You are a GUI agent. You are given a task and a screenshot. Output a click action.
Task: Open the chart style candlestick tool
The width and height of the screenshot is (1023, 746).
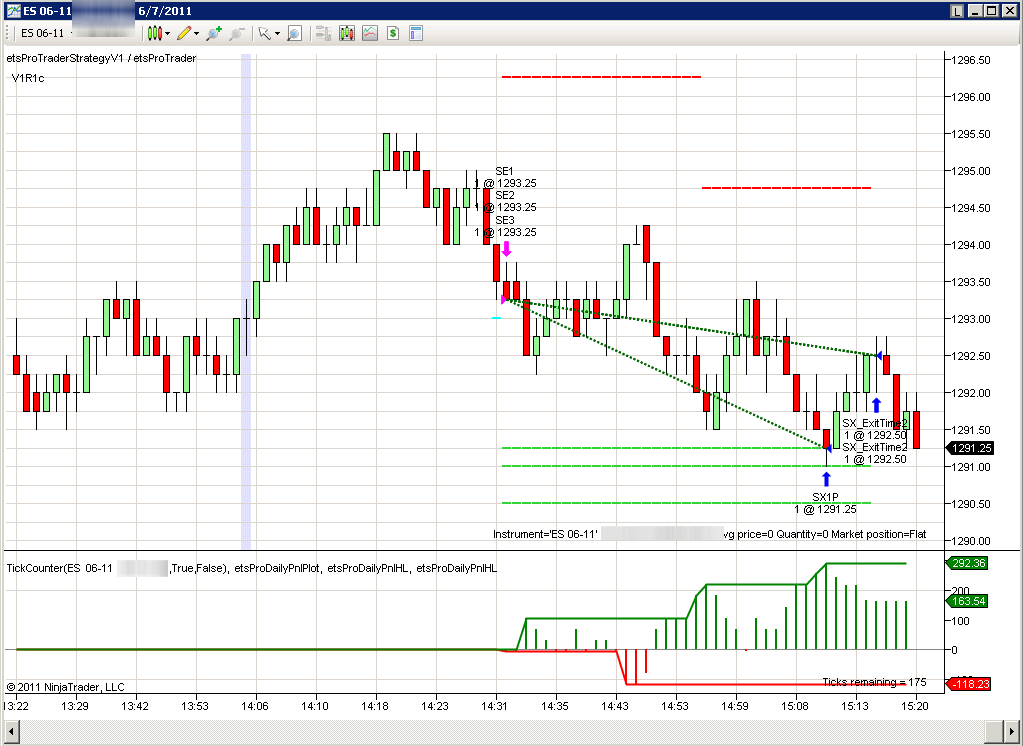click(154, 33)
